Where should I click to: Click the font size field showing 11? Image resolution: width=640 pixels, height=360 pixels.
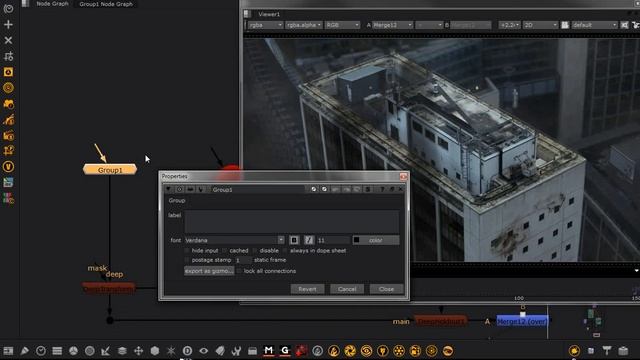click(333, 240)
